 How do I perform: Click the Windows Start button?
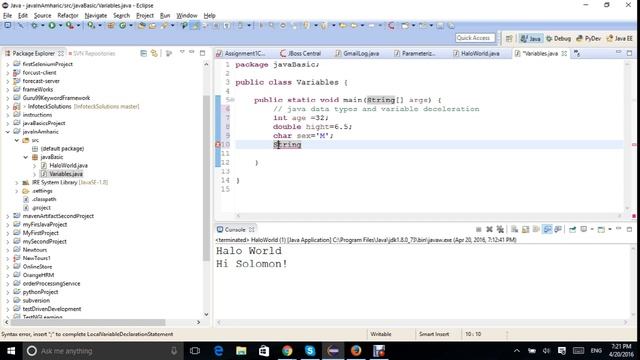[11, 351]
